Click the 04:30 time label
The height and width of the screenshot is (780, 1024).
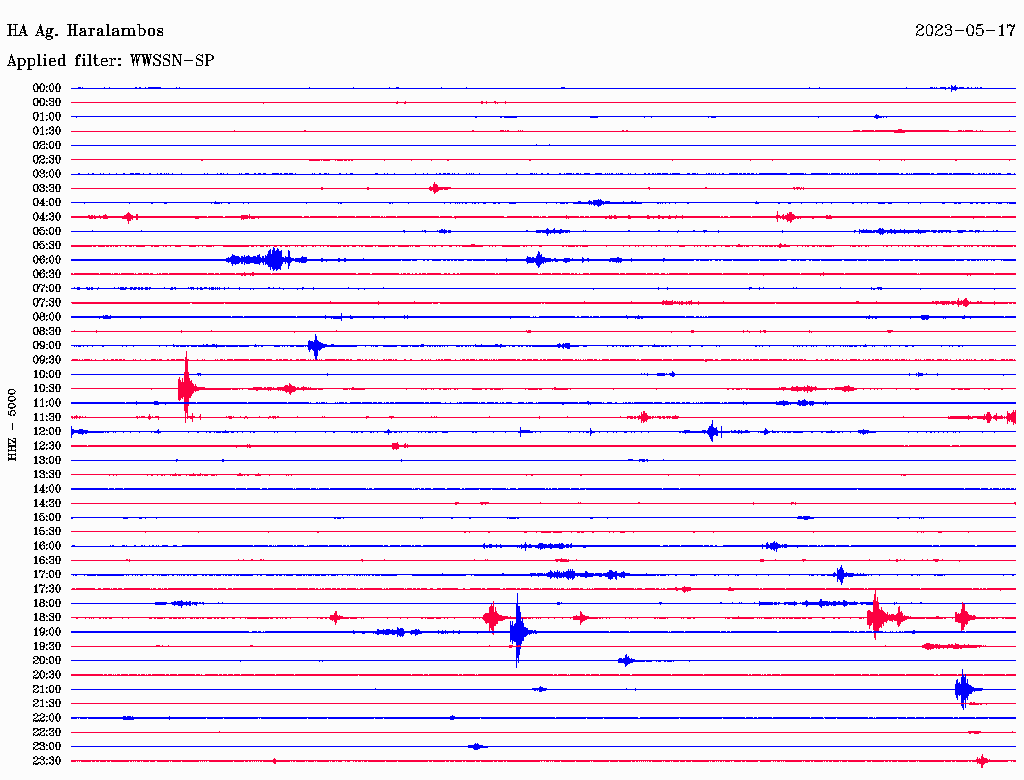(x=47, y=217)
